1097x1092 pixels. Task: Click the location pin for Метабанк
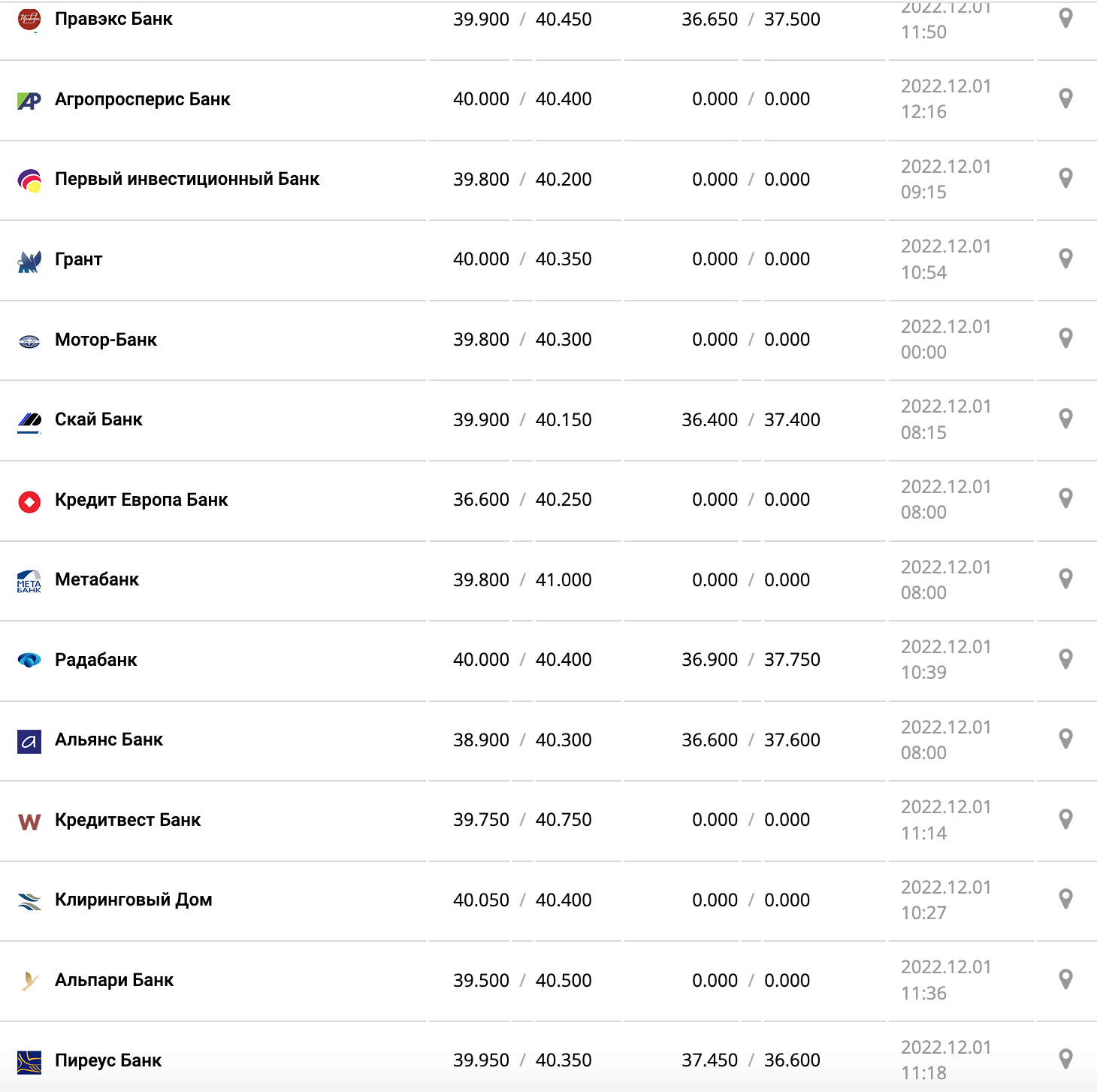point(1065,579)
